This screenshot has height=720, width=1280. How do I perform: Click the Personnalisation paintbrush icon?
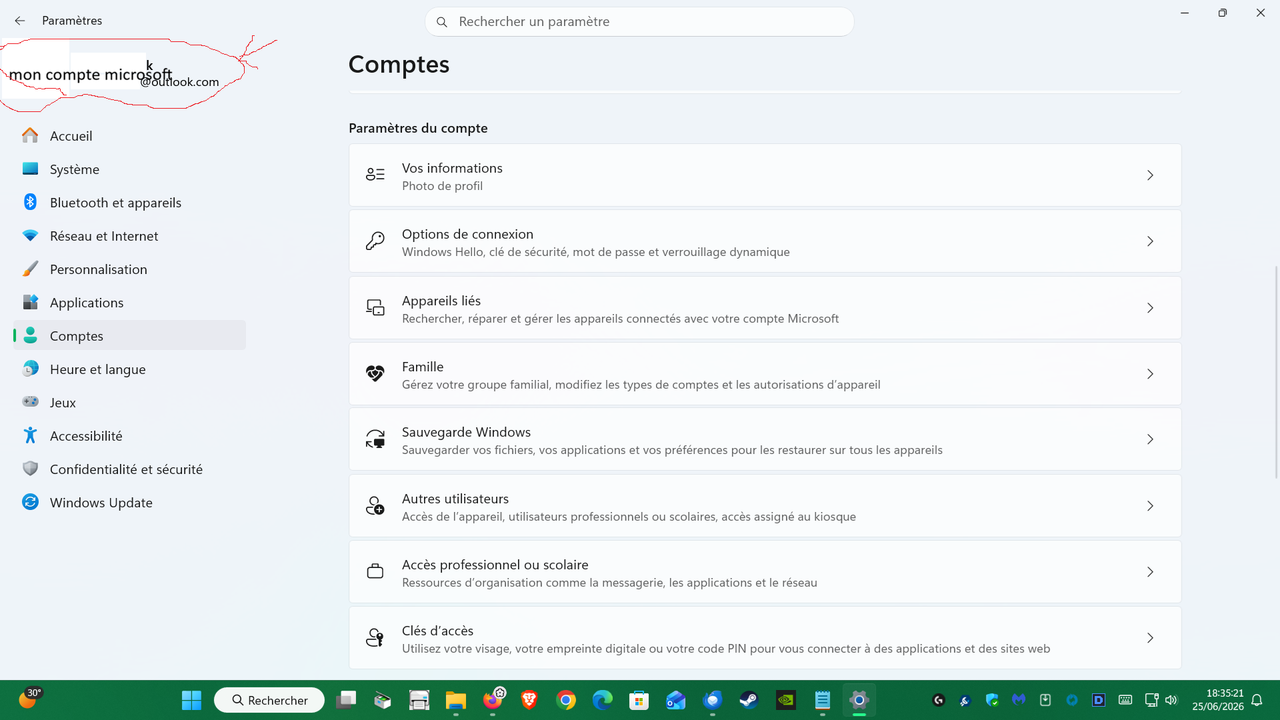tap(30, 269)
